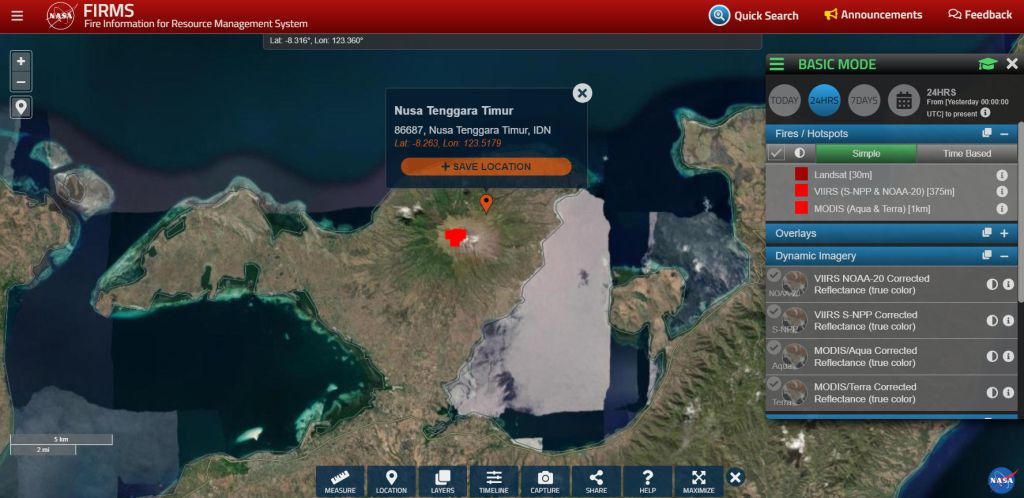Zoom out on the map
Image resolution: width=1024 pixels, height=498 pixels.
[x=21, y=82]
